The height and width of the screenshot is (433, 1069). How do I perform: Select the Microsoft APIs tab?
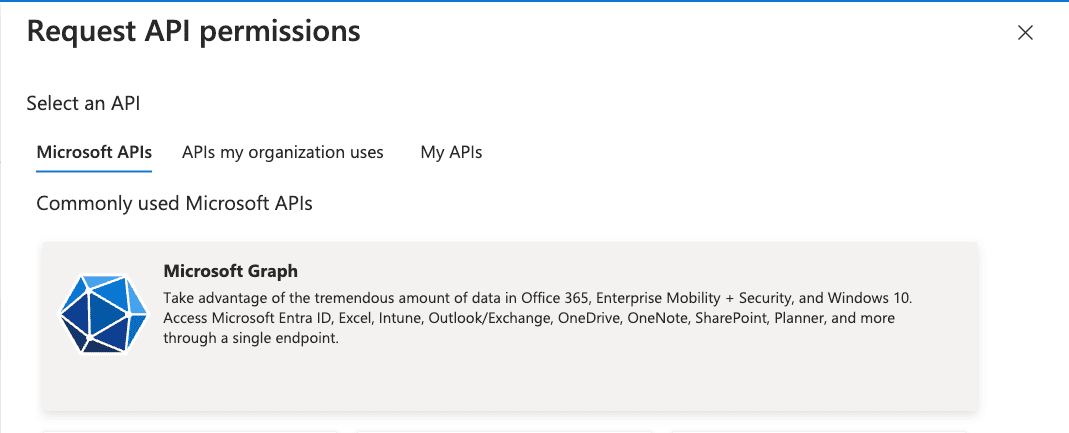click(94, 152)
